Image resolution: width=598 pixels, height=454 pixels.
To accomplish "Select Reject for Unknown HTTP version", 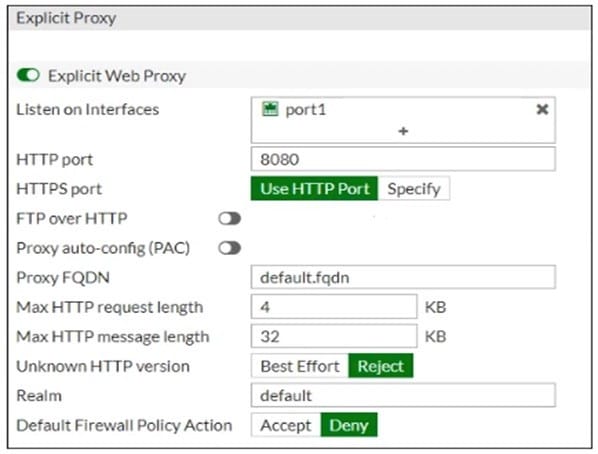I will pos(381,366).
